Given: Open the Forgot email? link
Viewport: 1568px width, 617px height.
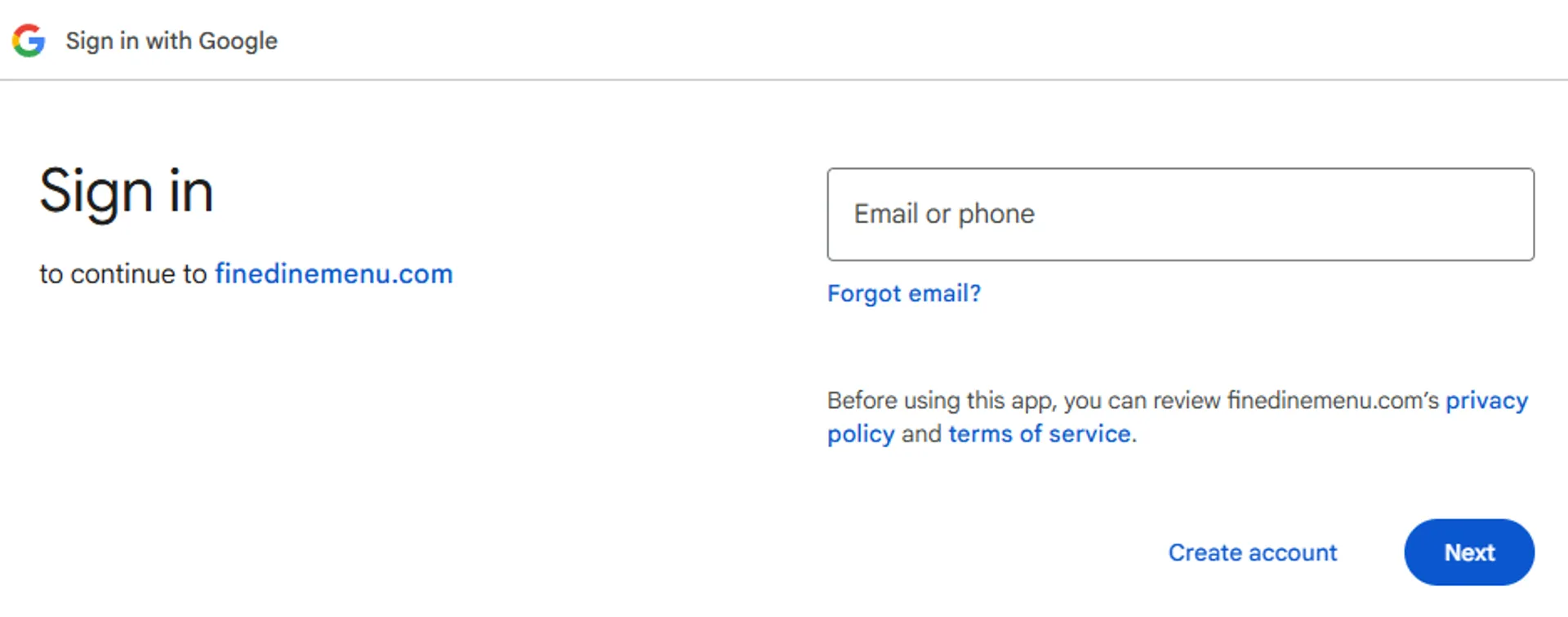Looking at the screenshot, I should 904,294.
